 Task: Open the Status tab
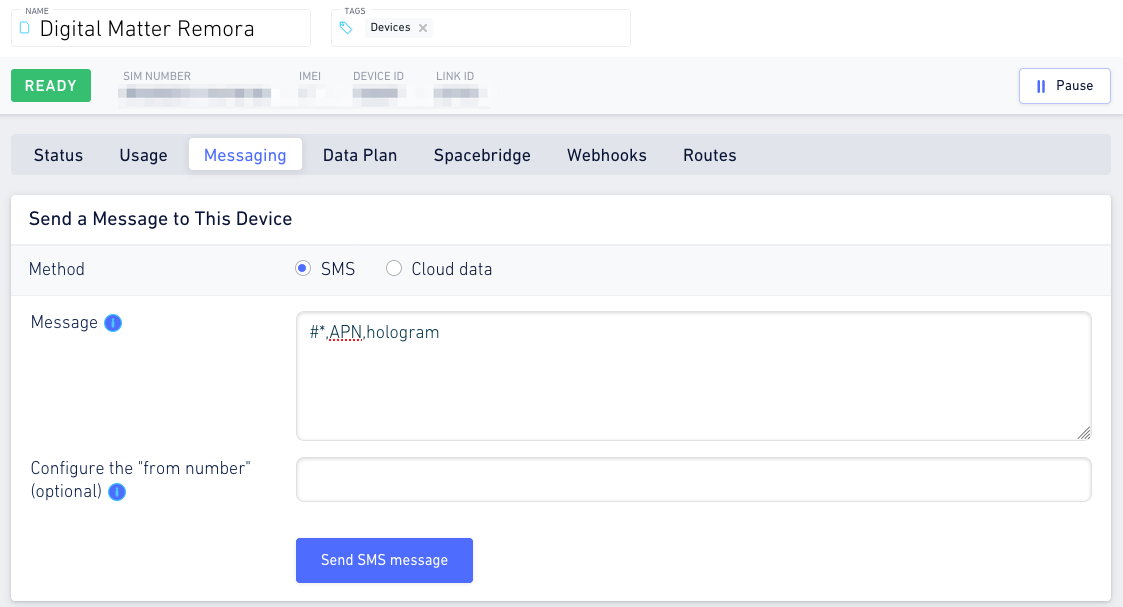pos(59,155)
